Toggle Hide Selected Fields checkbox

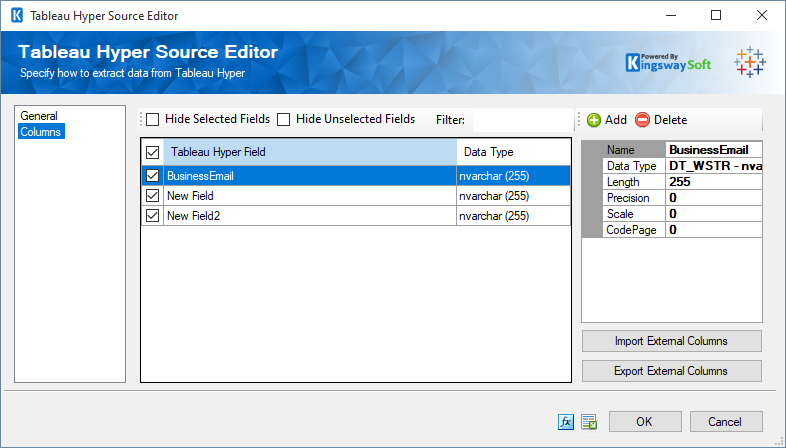pyautogui.click(x=153, y=120)
